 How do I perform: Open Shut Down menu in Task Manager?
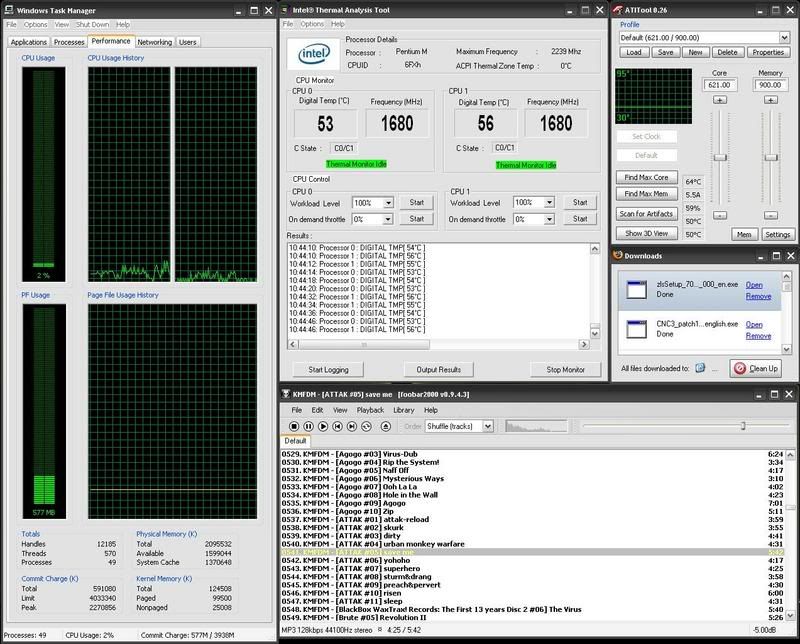click(x=92, y=24)
